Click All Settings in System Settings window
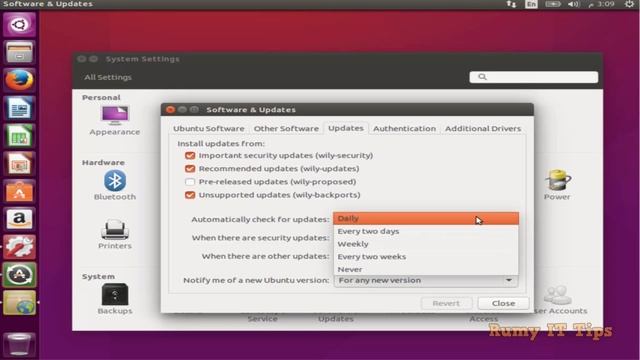Screen dimensions: 640x360 click(x=108, y=77)
